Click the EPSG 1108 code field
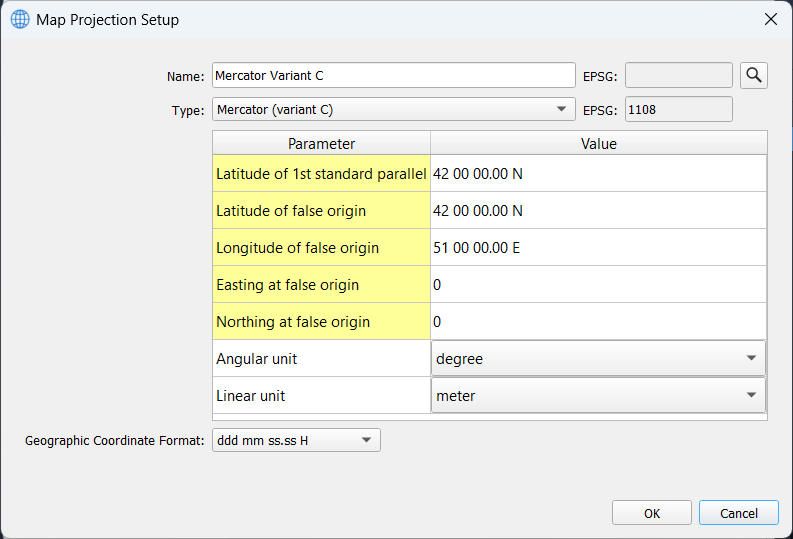Screen dimensions: 793x539 pos(679,109)
